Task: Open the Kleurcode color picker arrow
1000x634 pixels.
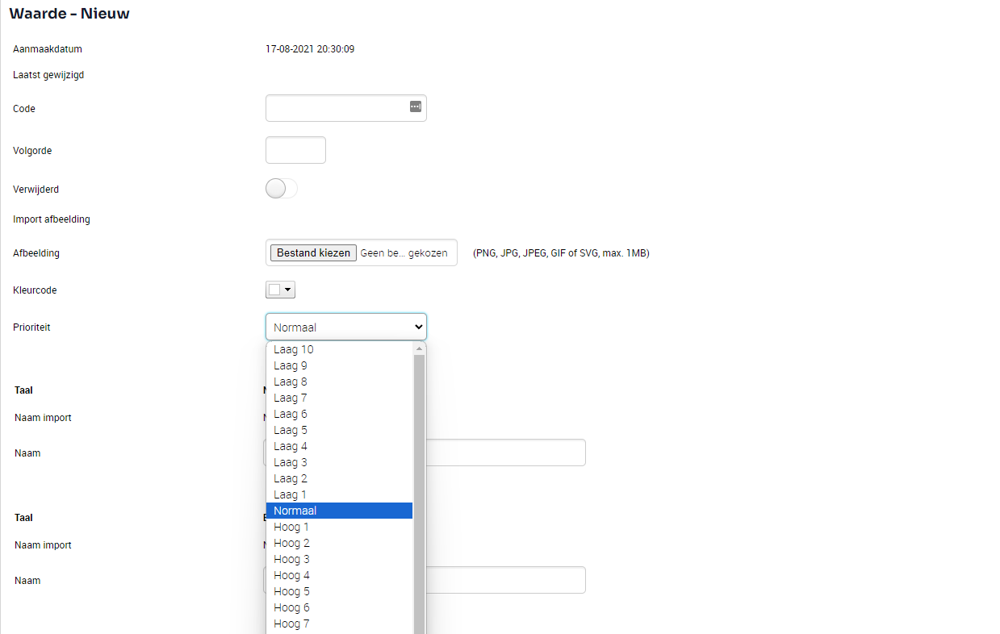Action: tap(288, 290)
